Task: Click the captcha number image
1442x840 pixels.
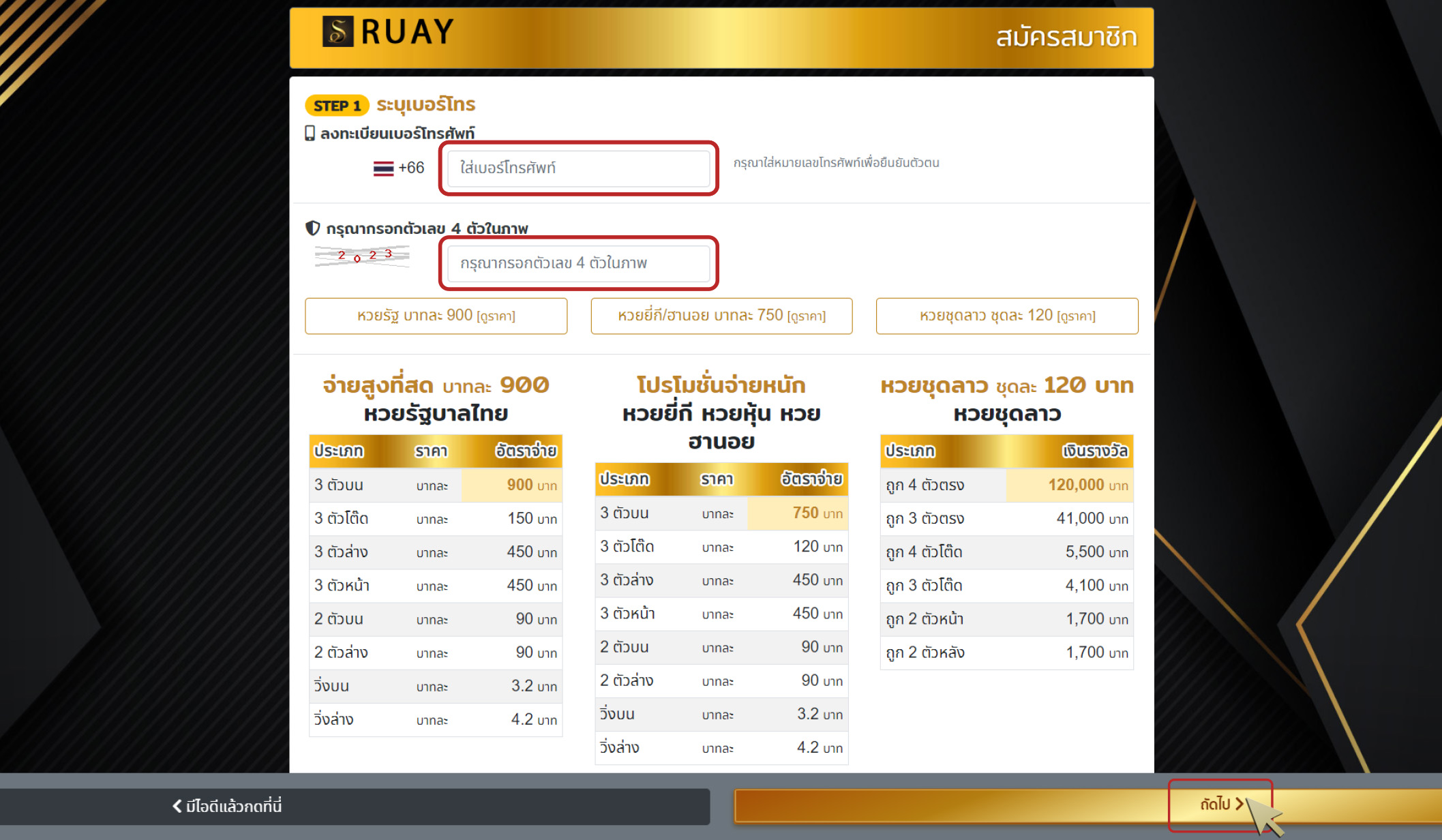Action: pyautogui.click(x=362, y=256)
